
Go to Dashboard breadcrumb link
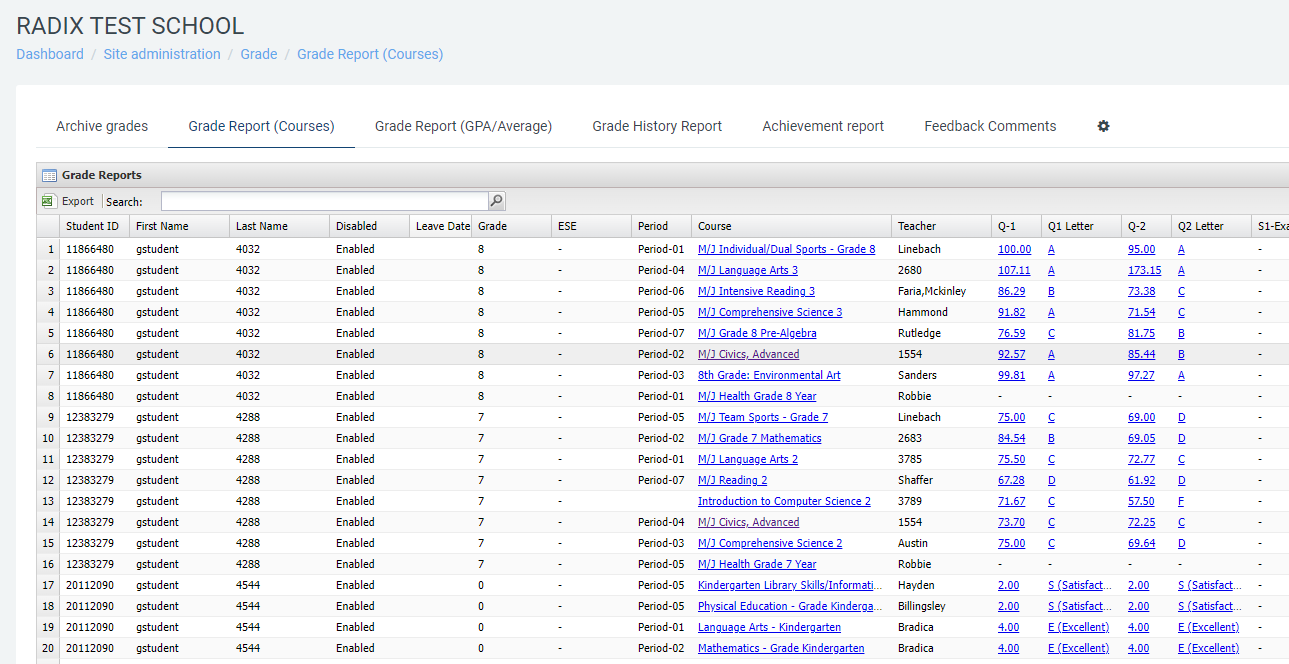coord(50,54)
